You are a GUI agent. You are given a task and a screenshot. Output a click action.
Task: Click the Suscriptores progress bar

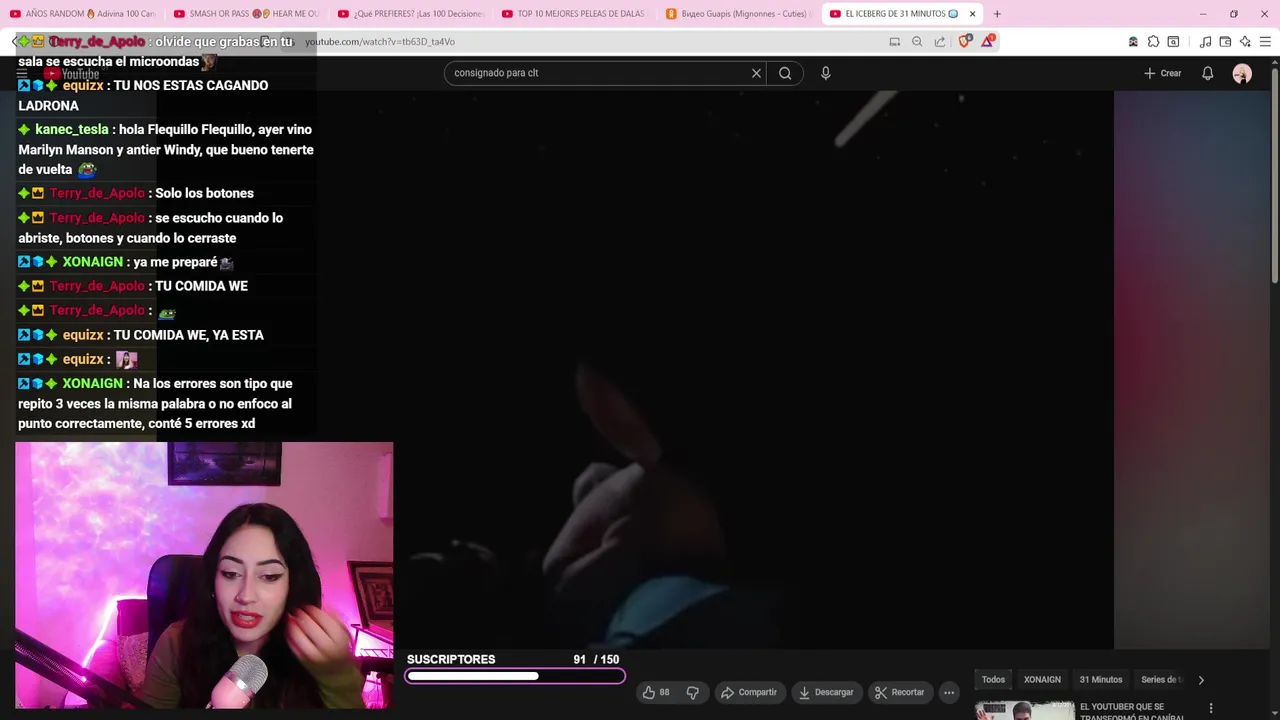click(515, 677)
